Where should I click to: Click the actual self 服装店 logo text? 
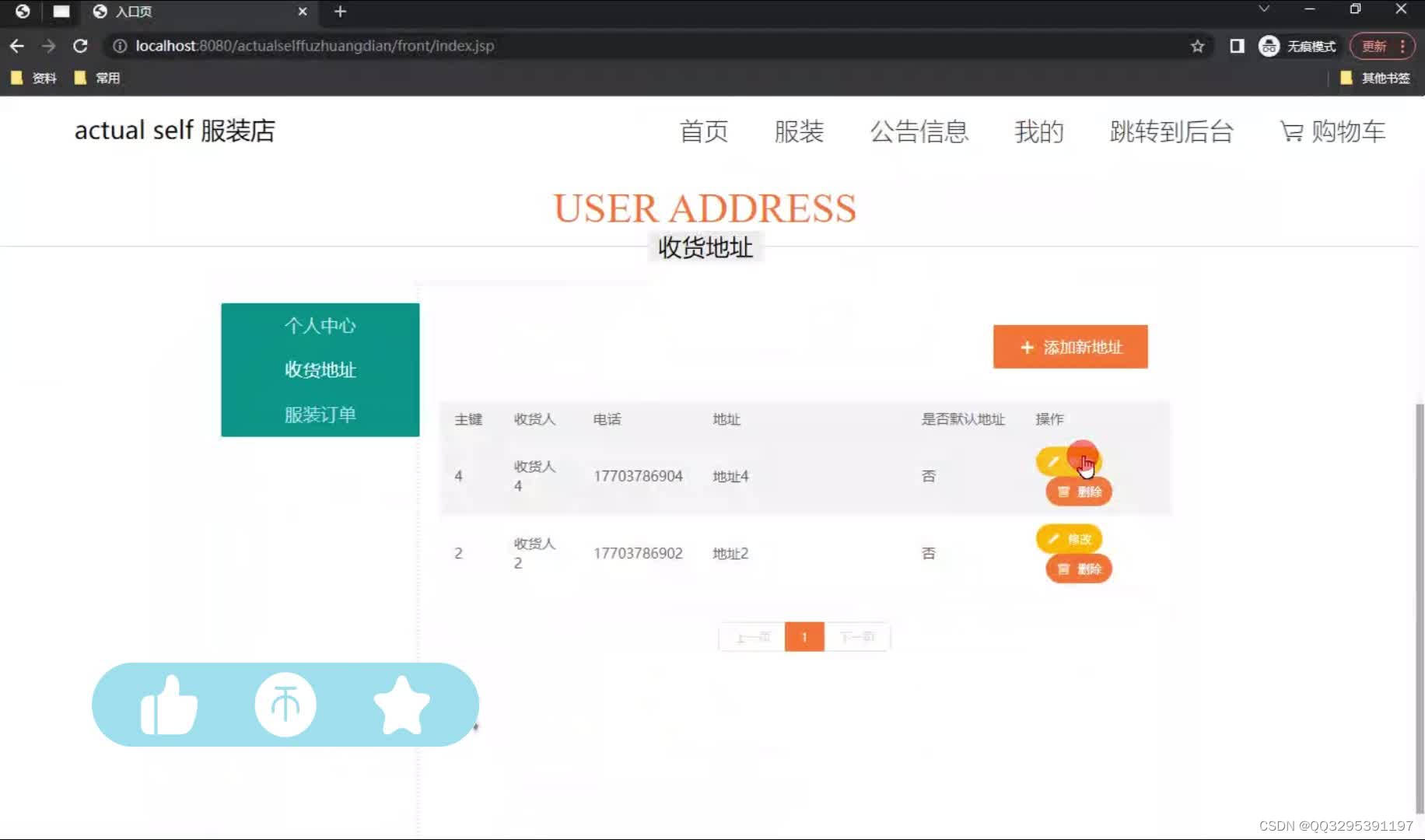click(175, 130)
